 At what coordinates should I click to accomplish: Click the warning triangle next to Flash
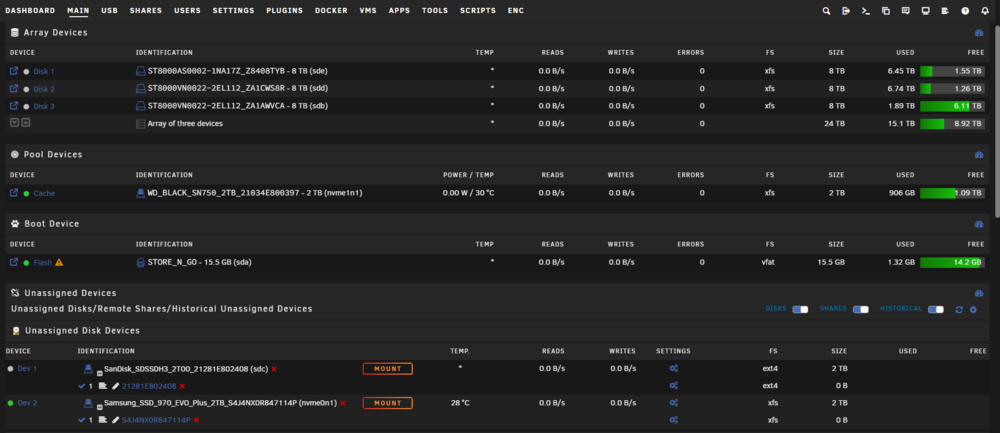point(59,262)
